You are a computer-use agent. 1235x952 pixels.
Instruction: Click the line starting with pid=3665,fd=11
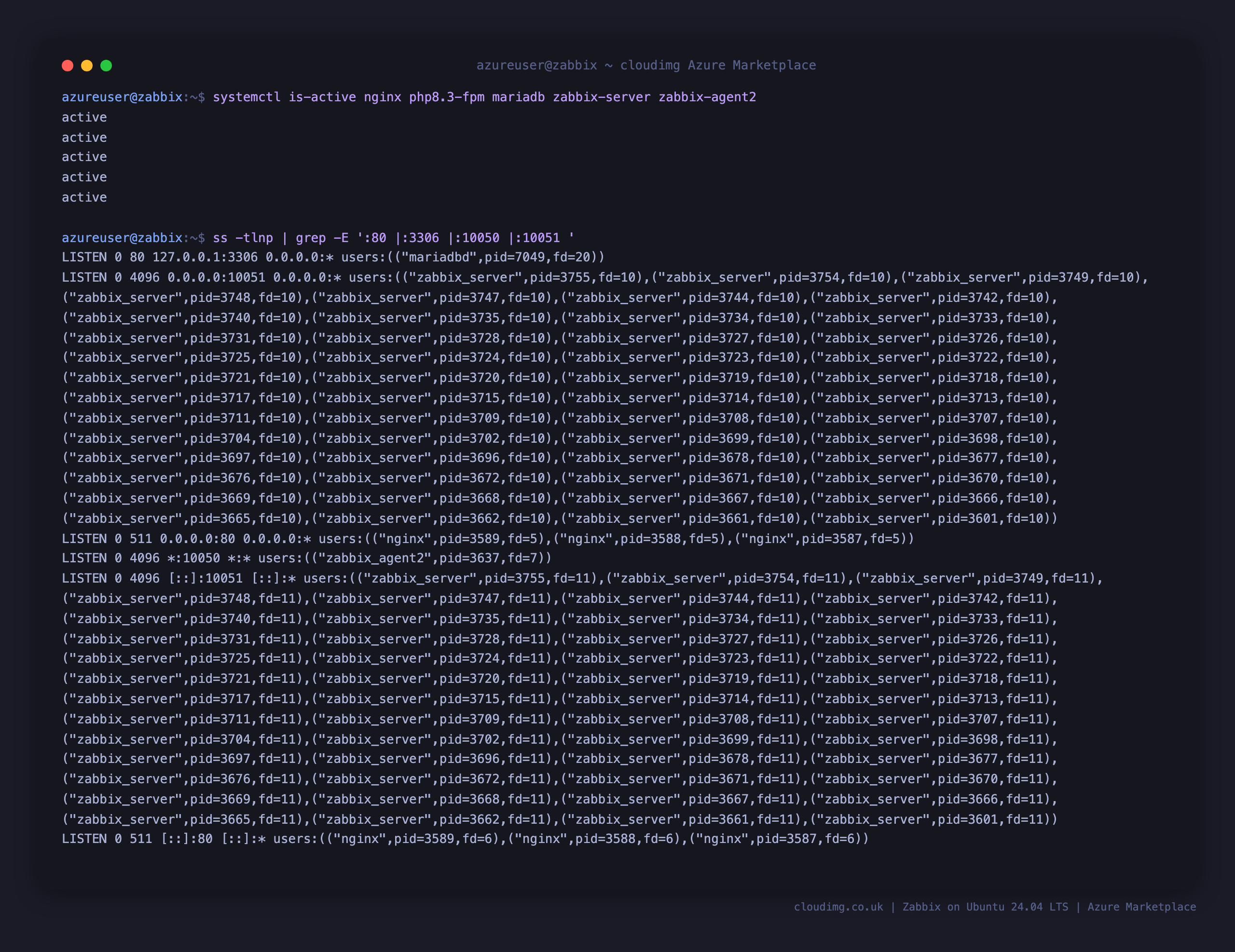point(560,819)
